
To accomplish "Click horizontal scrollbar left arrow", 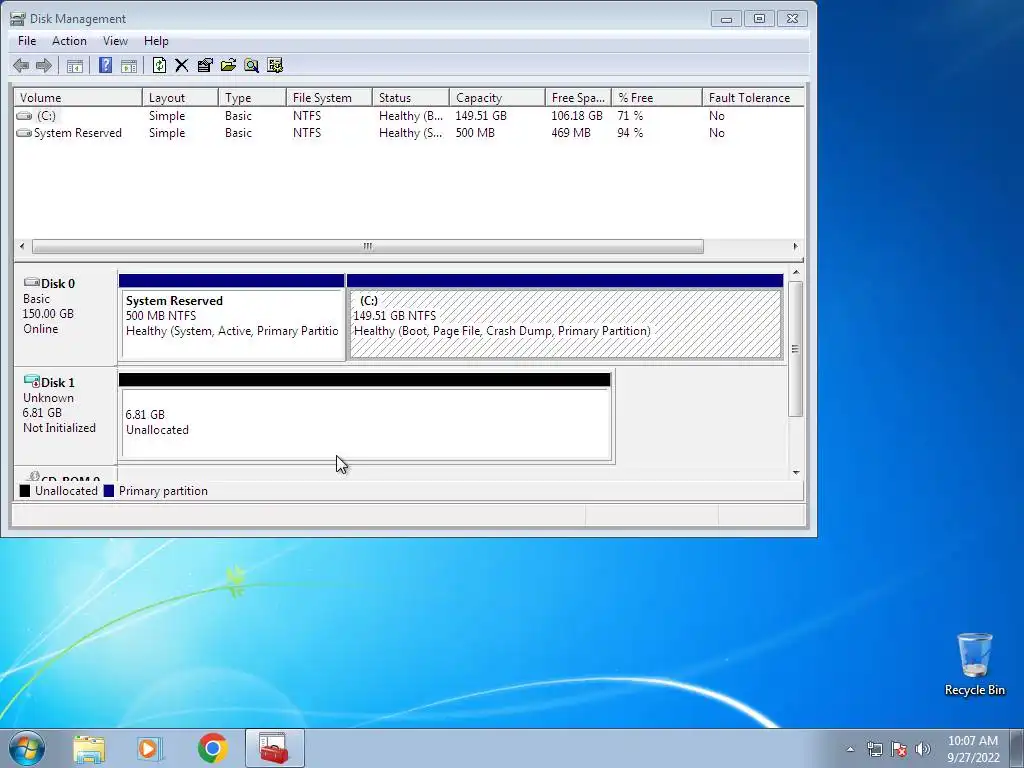I will [x=22, y=246].
